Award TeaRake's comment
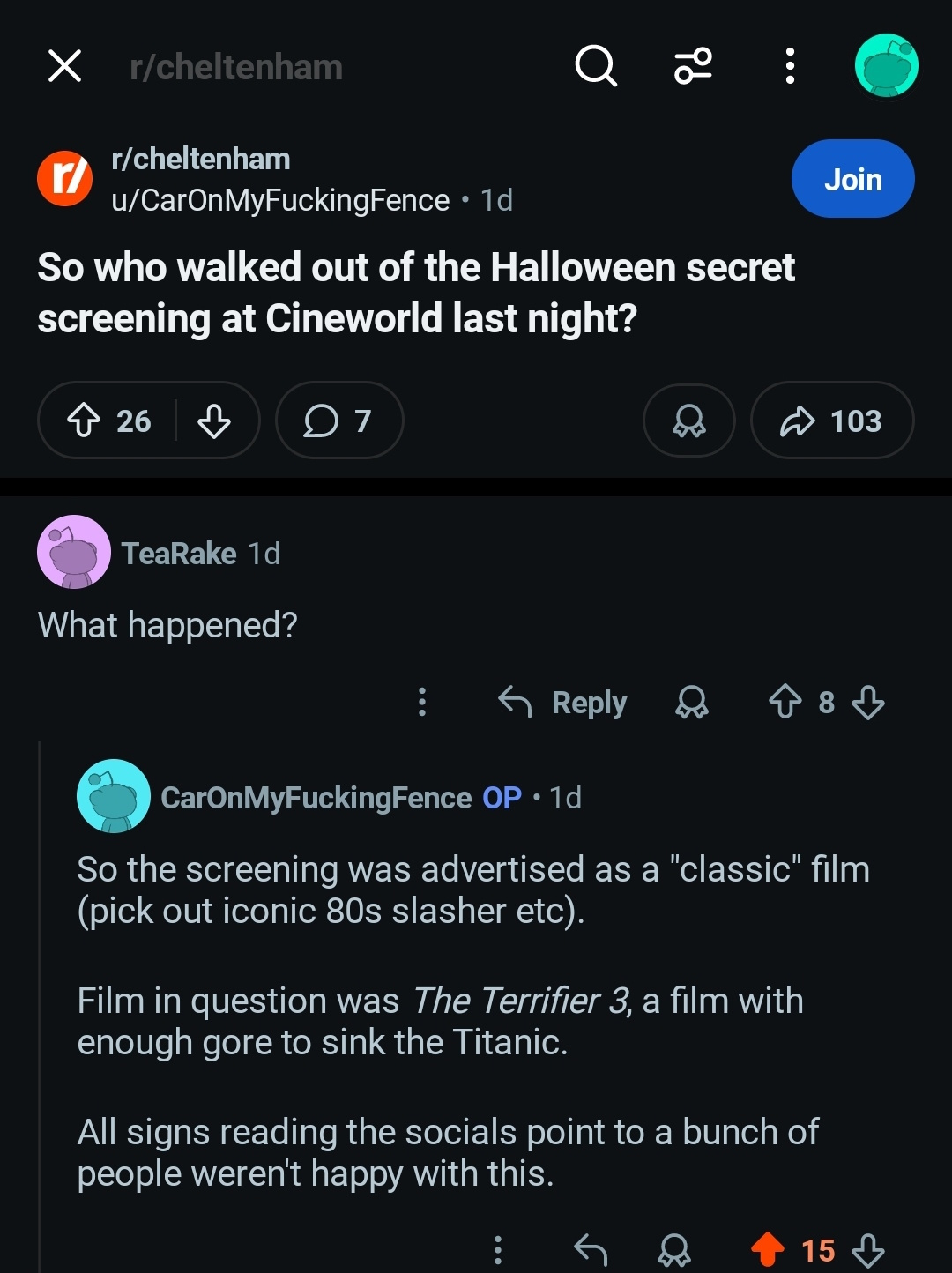The height and width of the screenshot is (1273, 952). click(x=691, y=703)
